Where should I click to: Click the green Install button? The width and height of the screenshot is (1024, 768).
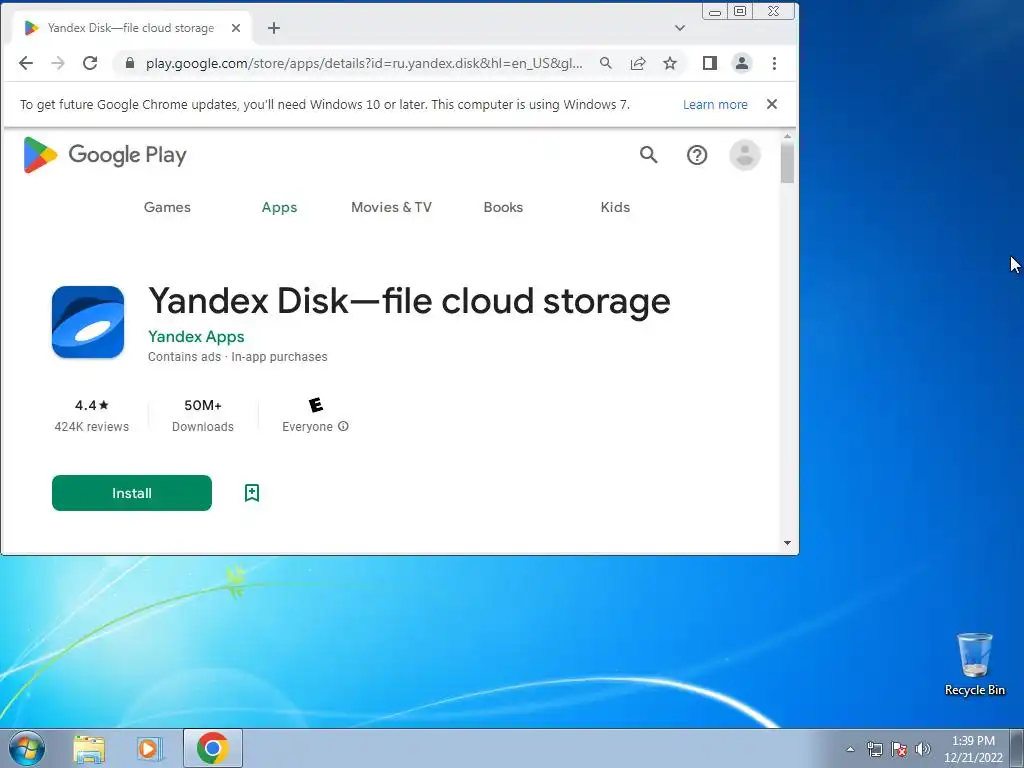(x=132, y=493)
